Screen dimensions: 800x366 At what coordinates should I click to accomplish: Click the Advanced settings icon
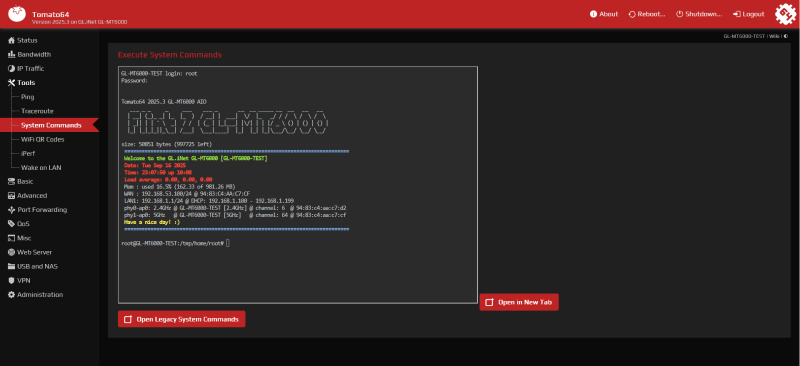tap(11, 196)
